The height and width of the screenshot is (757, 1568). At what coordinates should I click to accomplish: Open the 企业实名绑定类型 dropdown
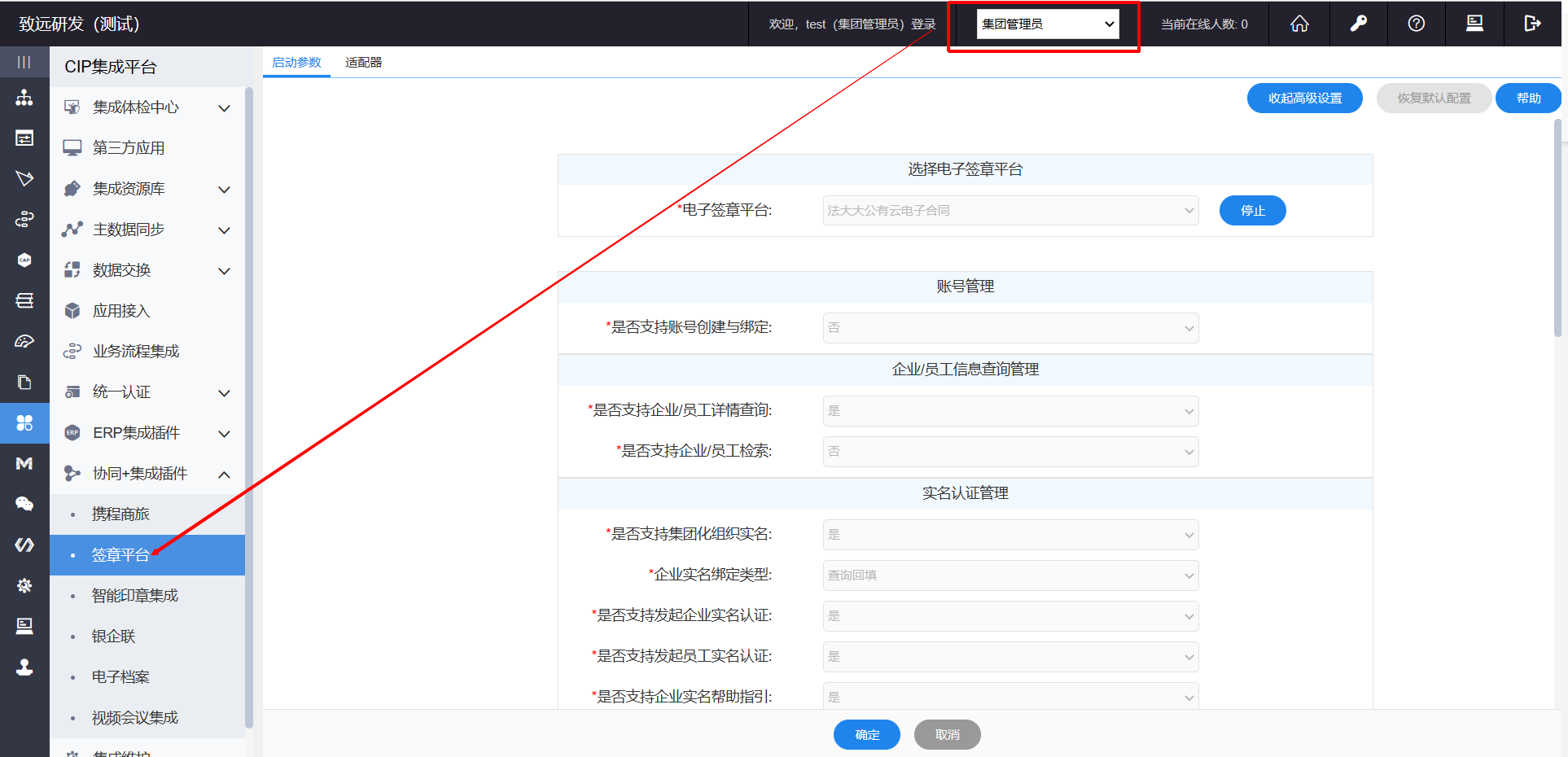pos(1010,575)
